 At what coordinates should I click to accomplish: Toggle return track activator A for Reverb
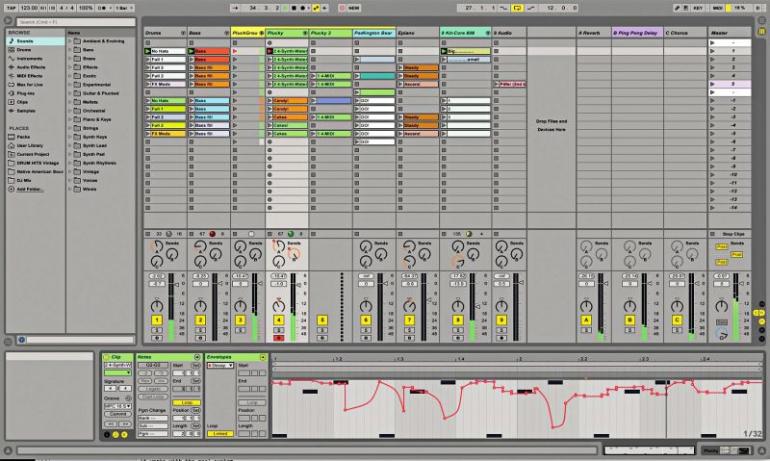[586, 320]
